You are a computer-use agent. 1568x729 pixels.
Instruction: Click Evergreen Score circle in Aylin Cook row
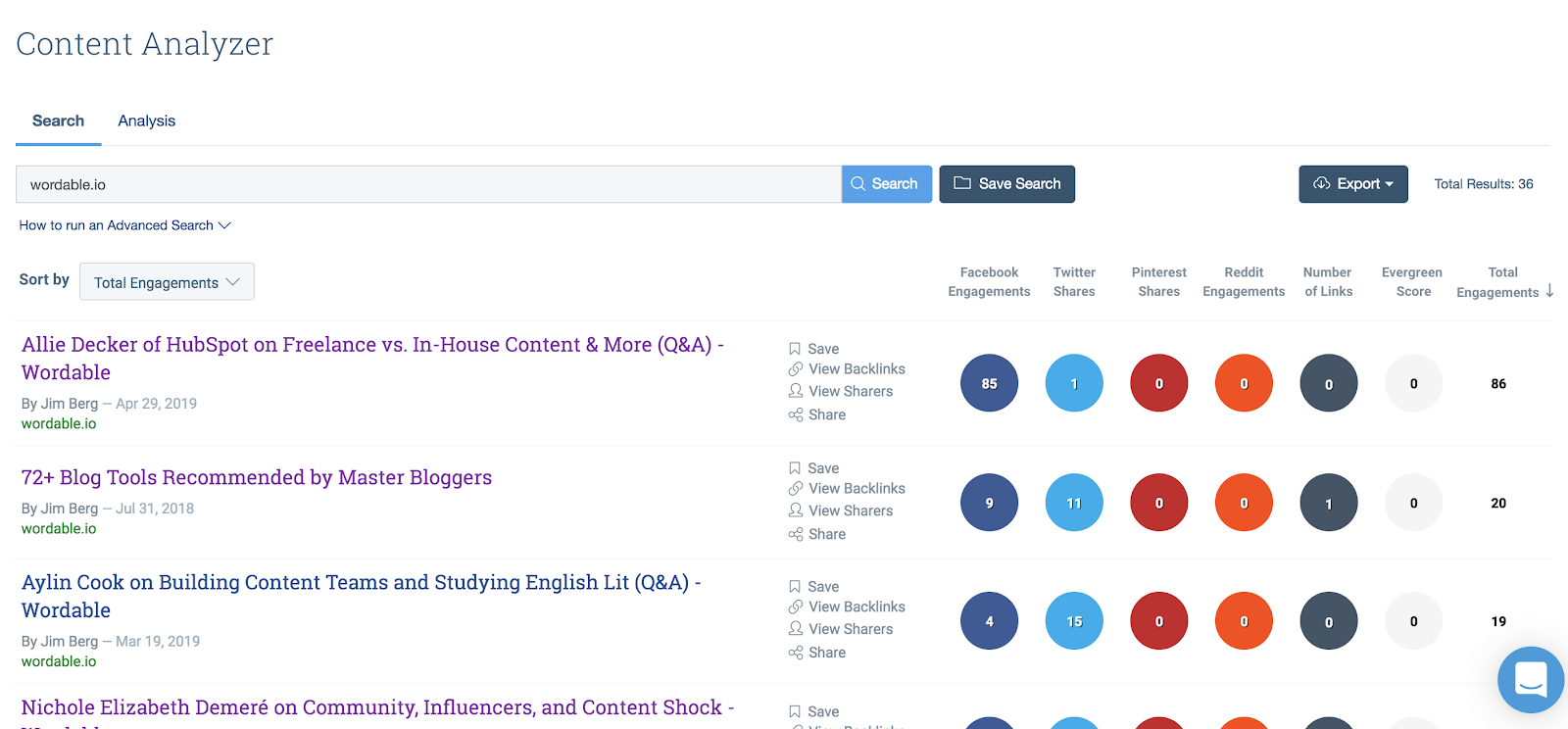pos(1413,621)
